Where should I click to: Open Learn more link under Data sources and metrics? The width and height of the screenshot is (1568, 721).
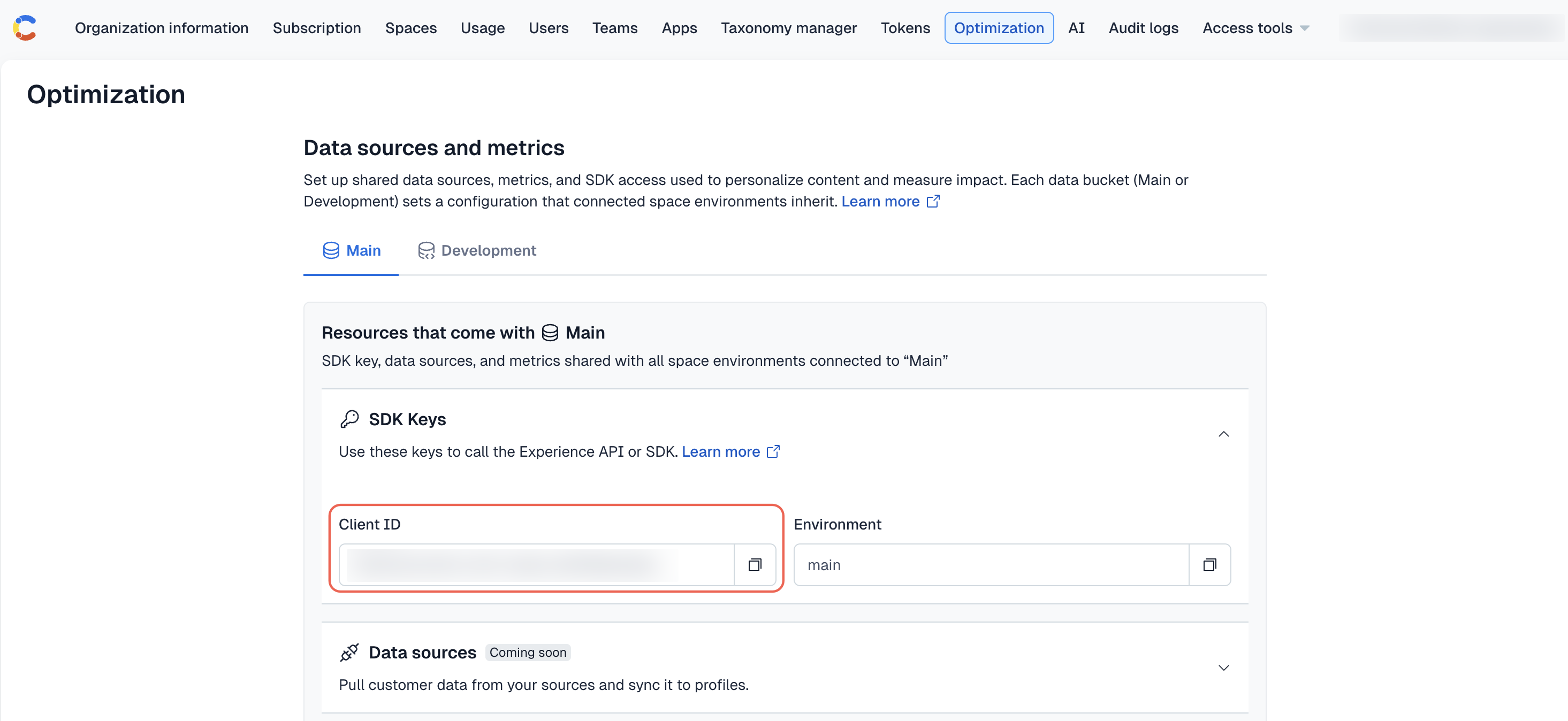tap(880, 202)
